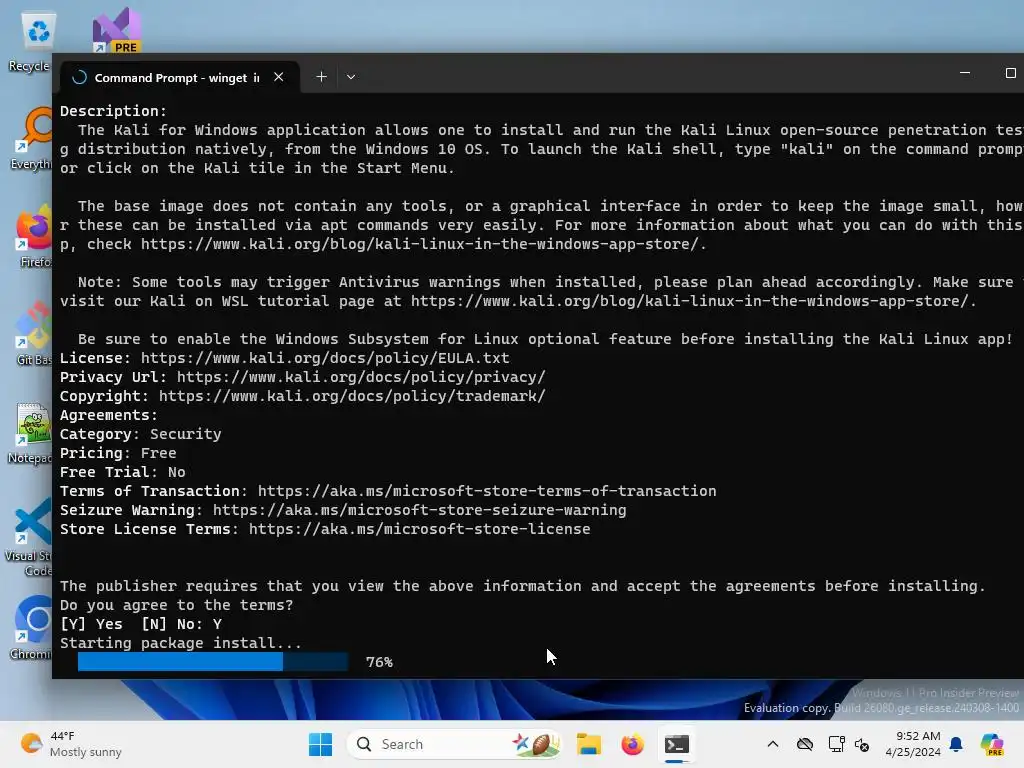
Task: Click 'Starting package install...' text
Action: click(181, 643)
